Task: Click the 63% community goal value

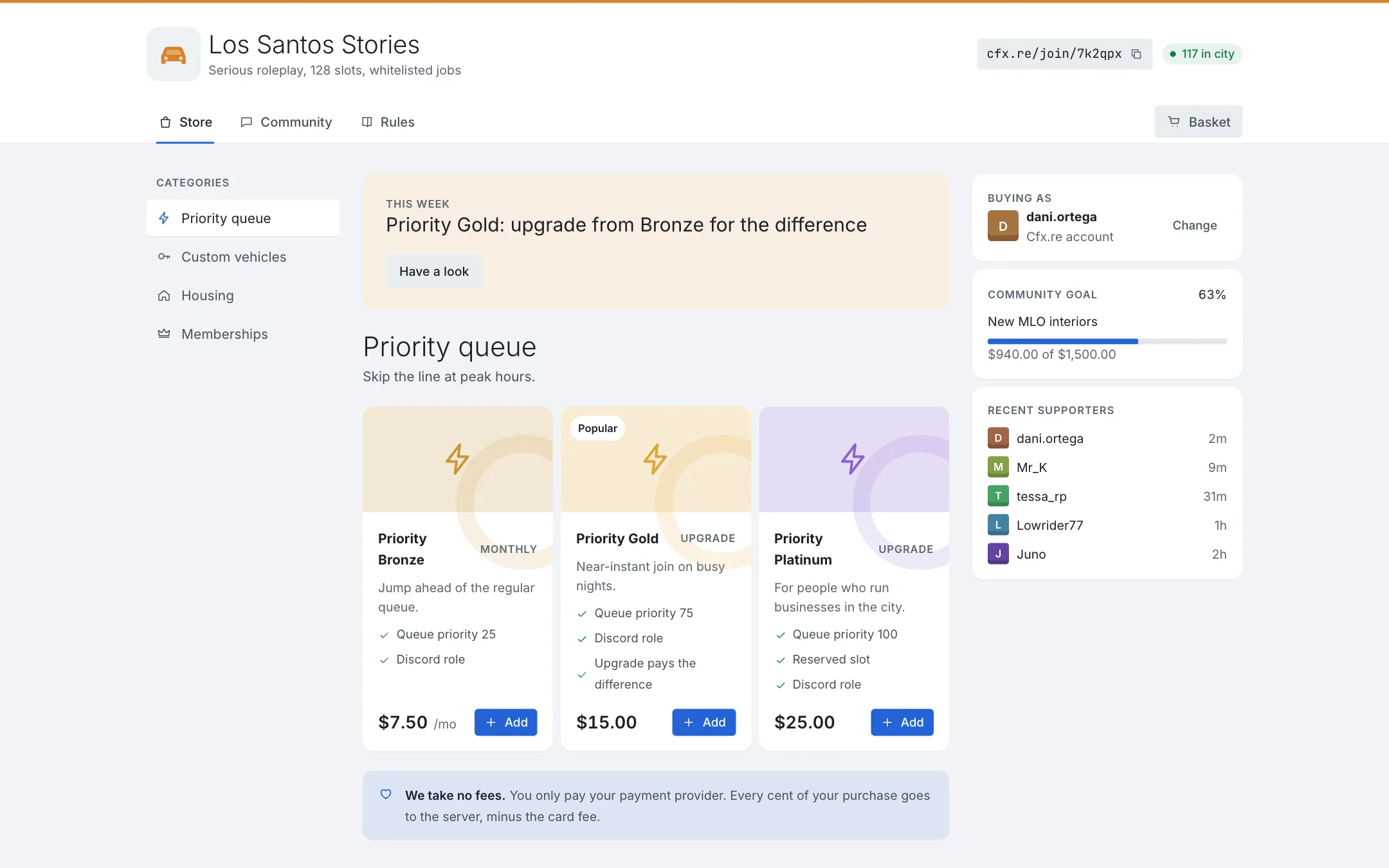Action: [x=1212, y=294]
